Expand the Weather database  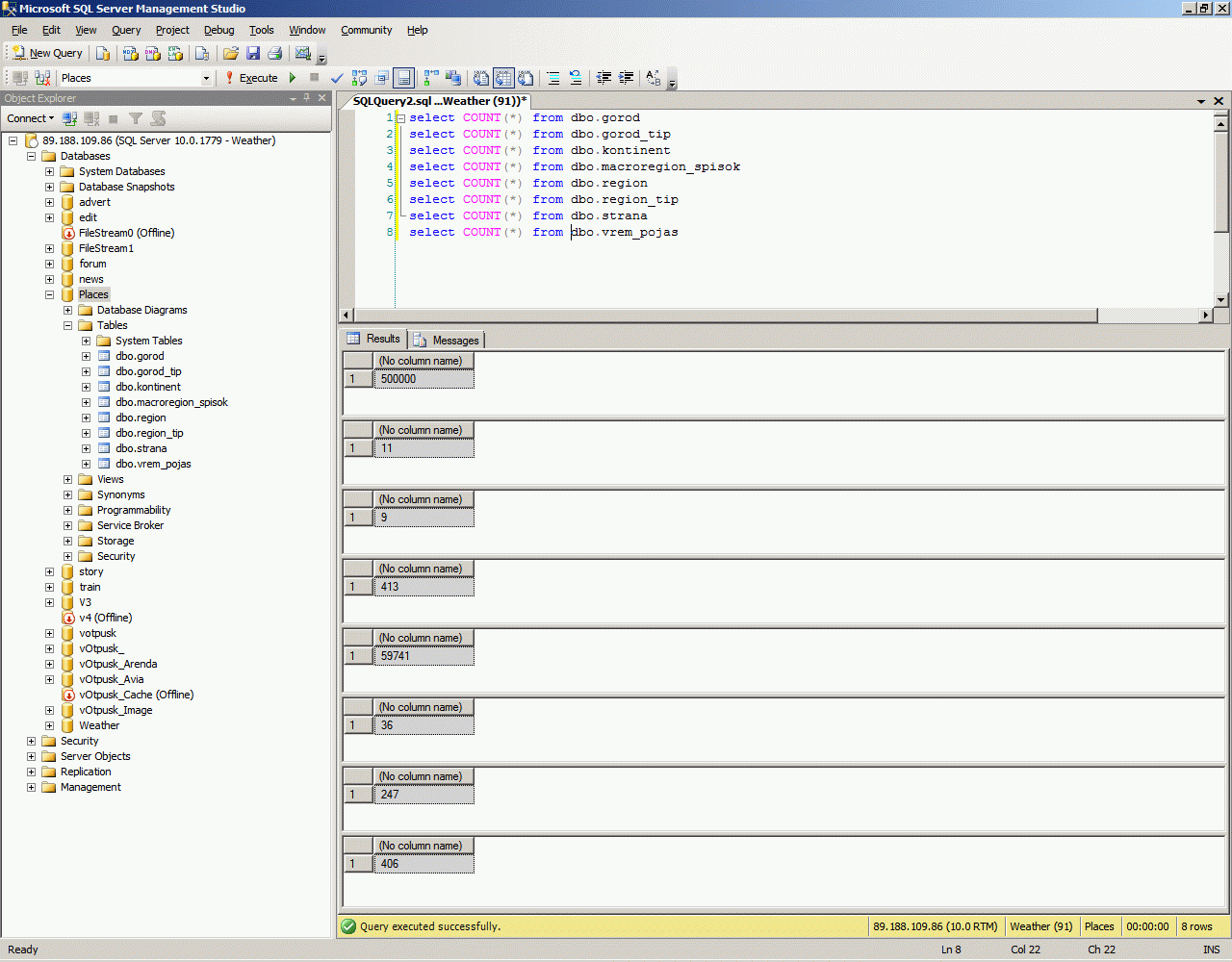[x=49, y=725]
